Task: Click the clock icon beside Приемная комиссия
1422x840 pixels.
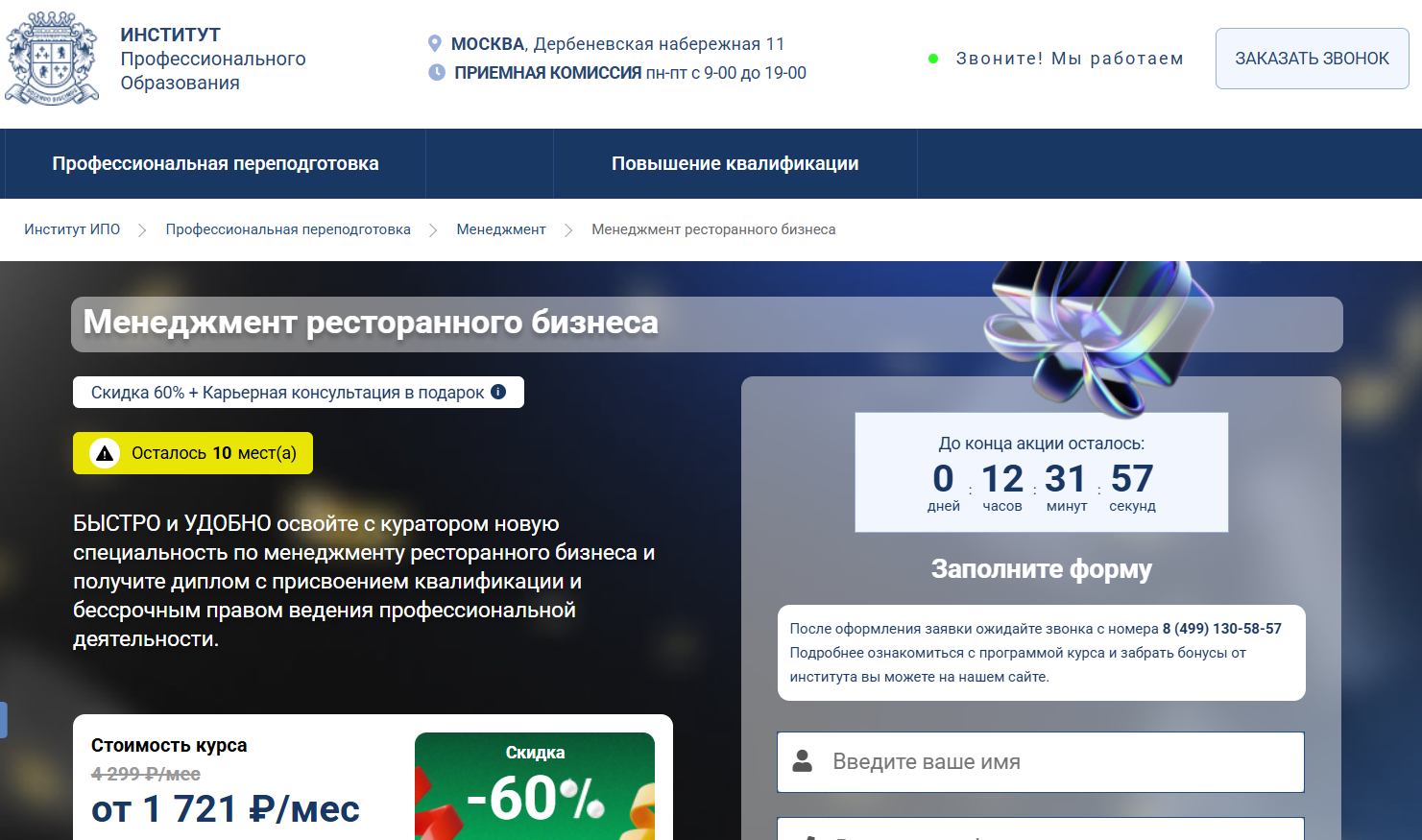Action: click(x=436, y=73)
